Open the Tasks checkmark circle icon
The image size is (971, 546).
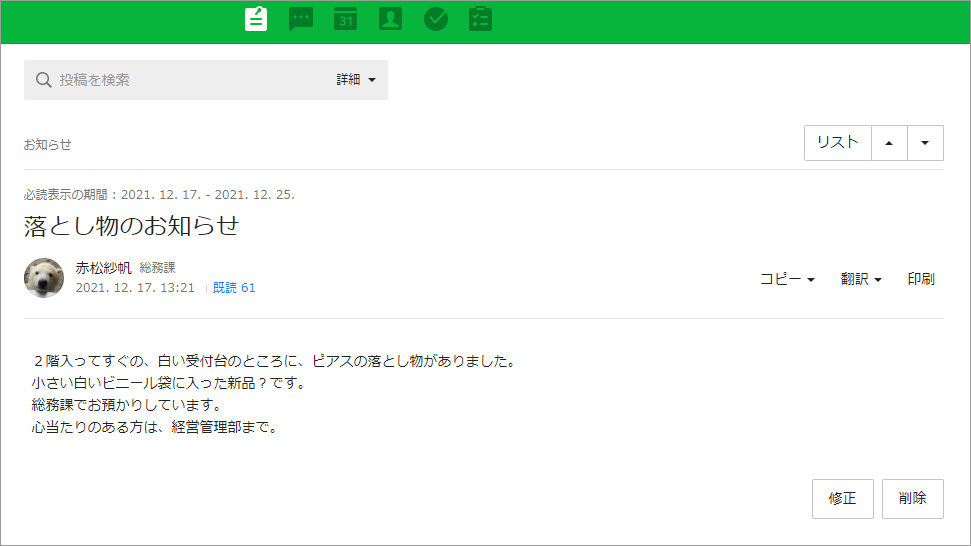coord(435,19)
